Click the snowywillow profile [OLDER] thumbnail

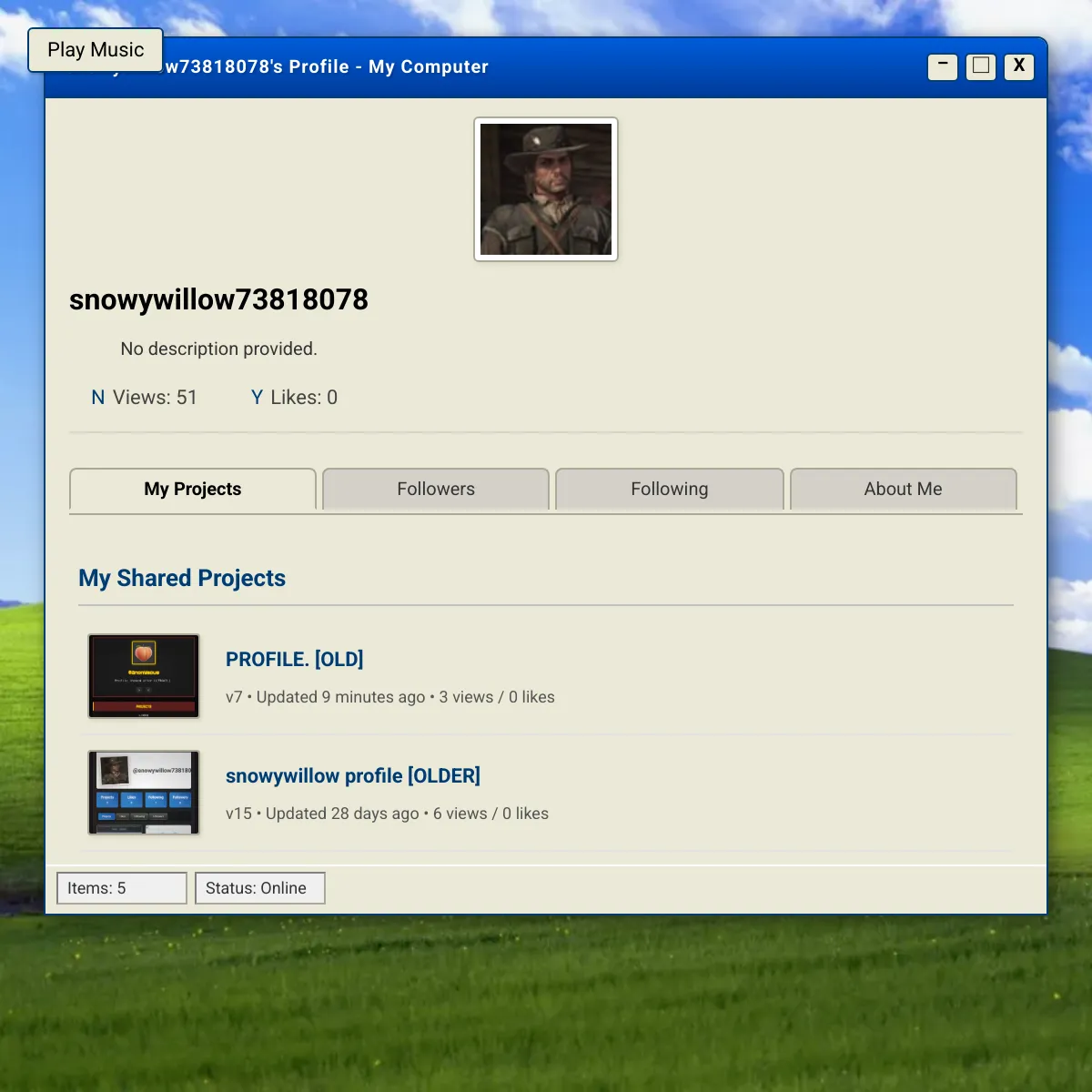click(x=144, y=792)
